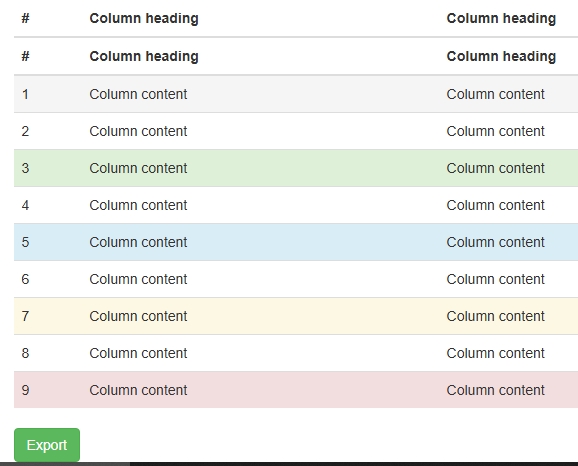Select the number 9 cell in the red row
Image resolution: width=578 pixels, height=466 pixels.
(25, 390)
